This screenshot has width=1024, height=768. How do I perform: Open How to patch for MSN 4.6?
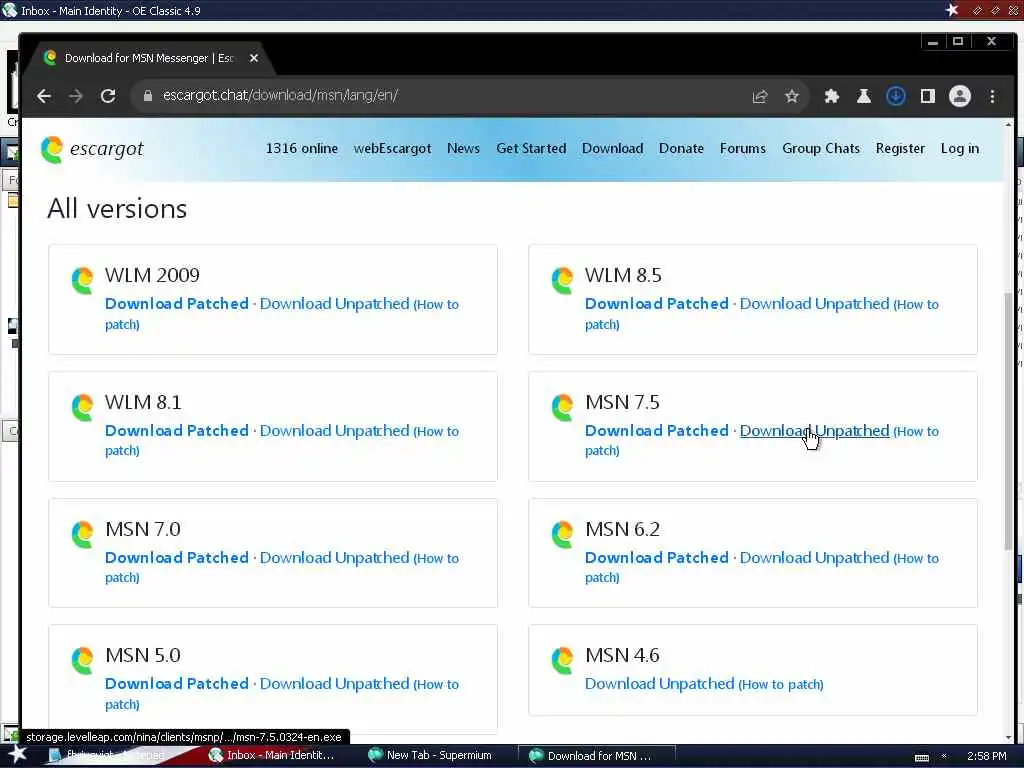click(x=781, y=684)
